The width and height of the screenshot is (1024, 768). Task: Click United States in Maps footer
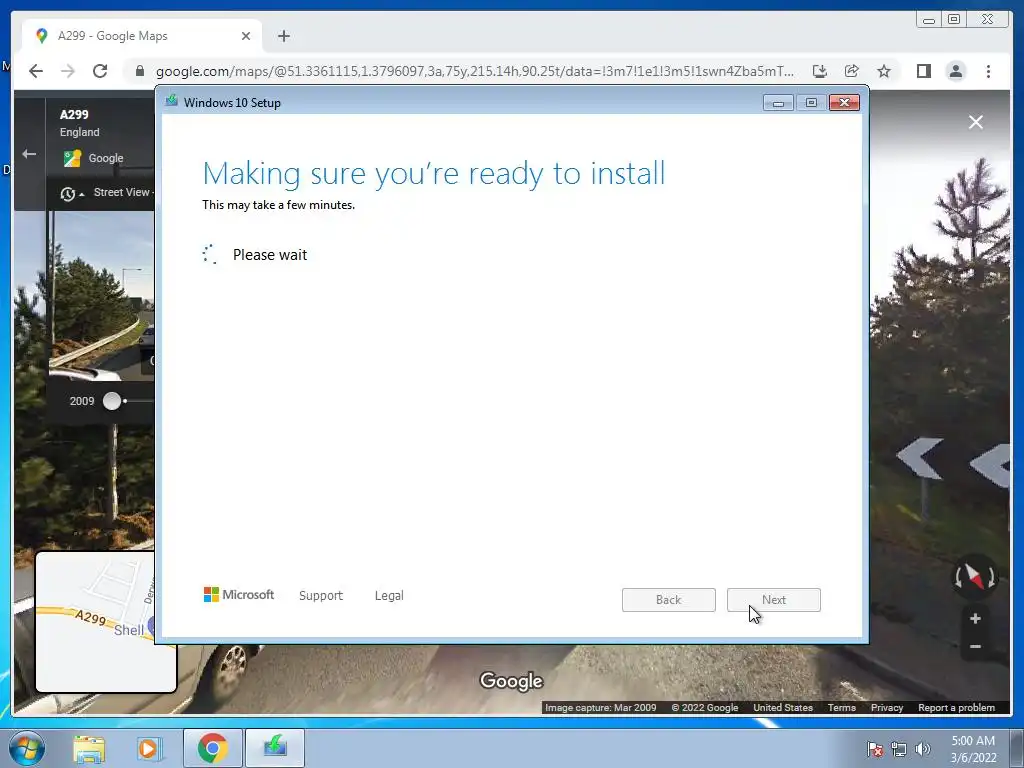(782, 707)
